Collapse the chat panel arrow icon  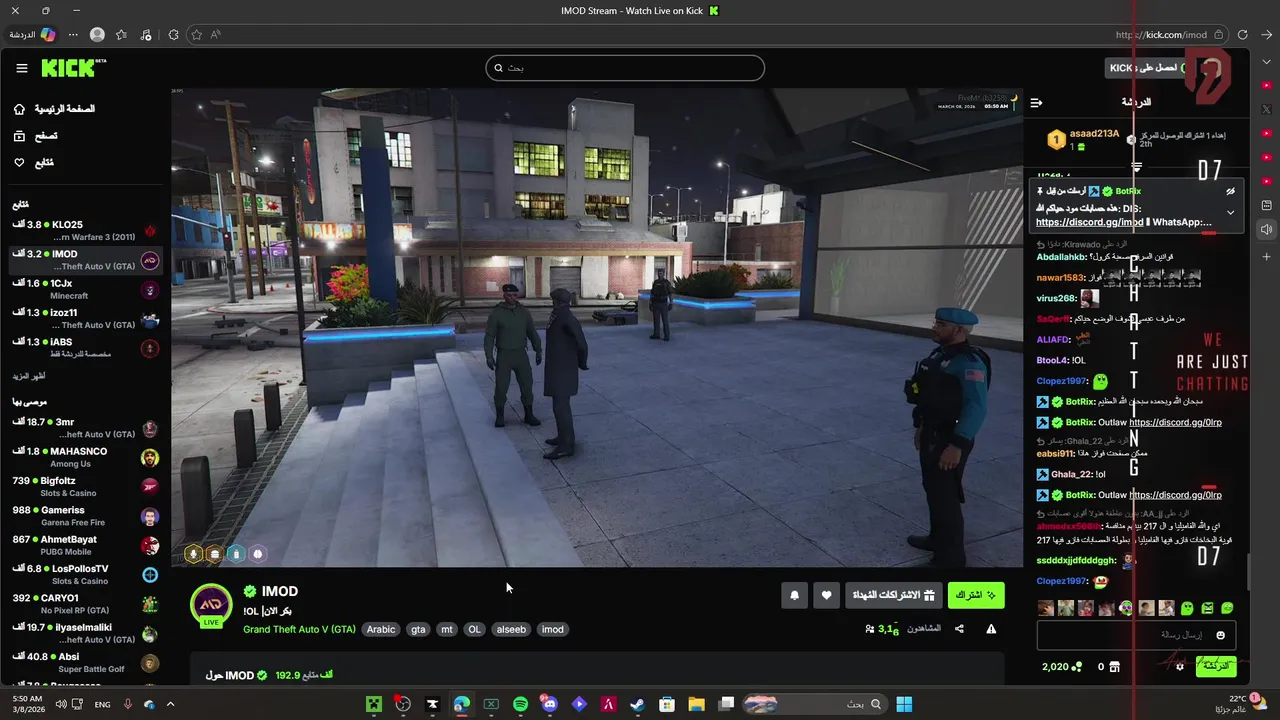point(1036,102)
